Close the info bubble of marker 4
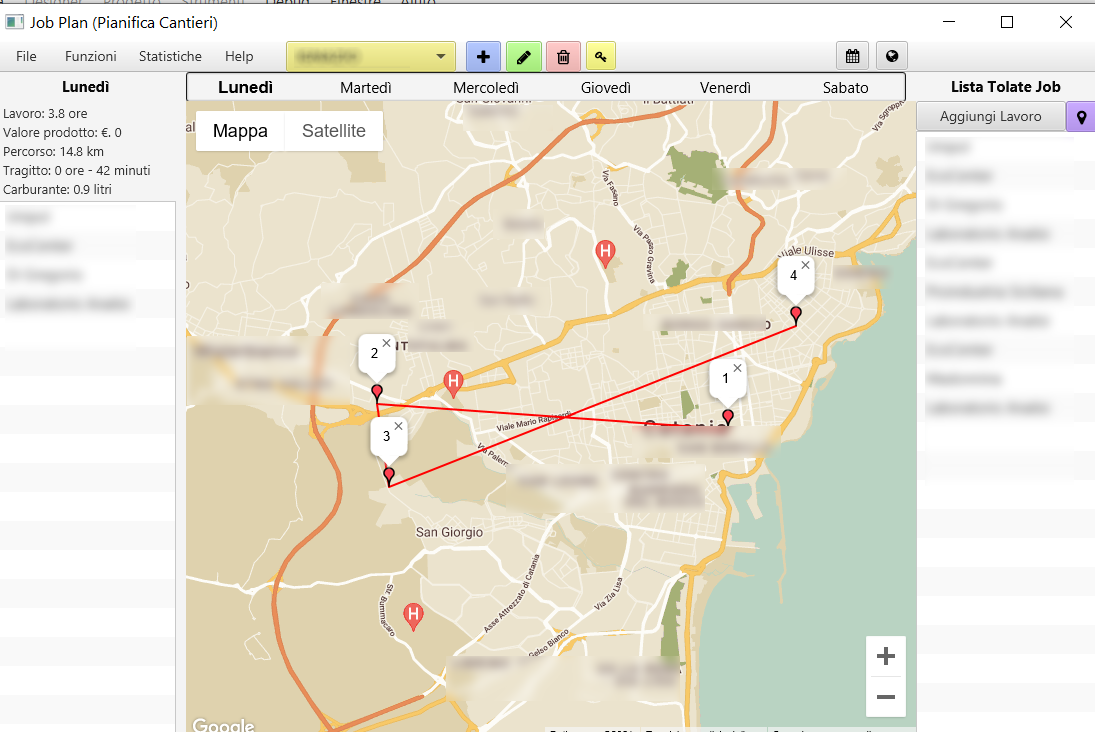 tap(805, 265)
